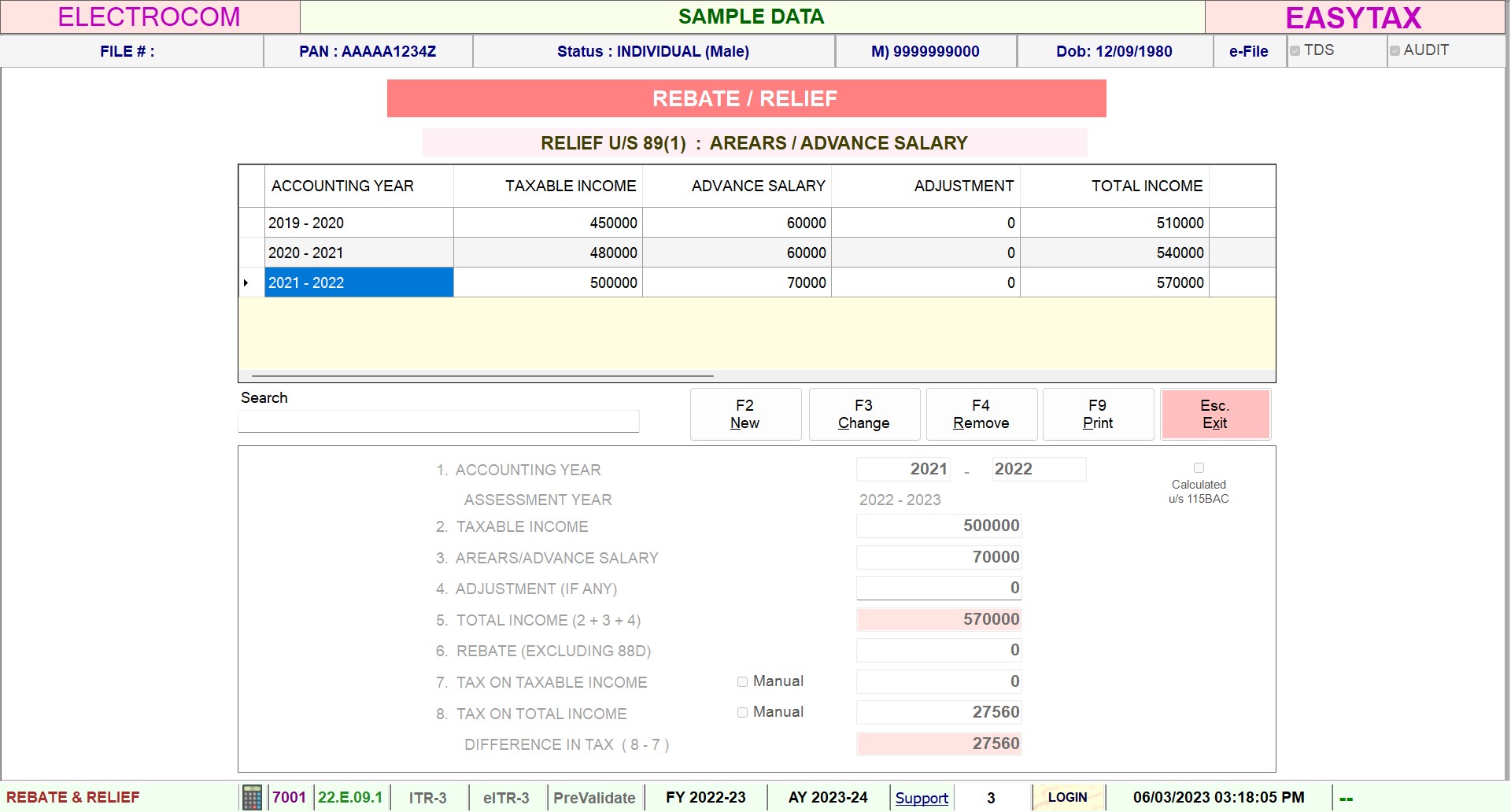Click the PreValidate status bar item
Image resolution: width=1511 pixels, height=812 pixels.
coord(595,798)
